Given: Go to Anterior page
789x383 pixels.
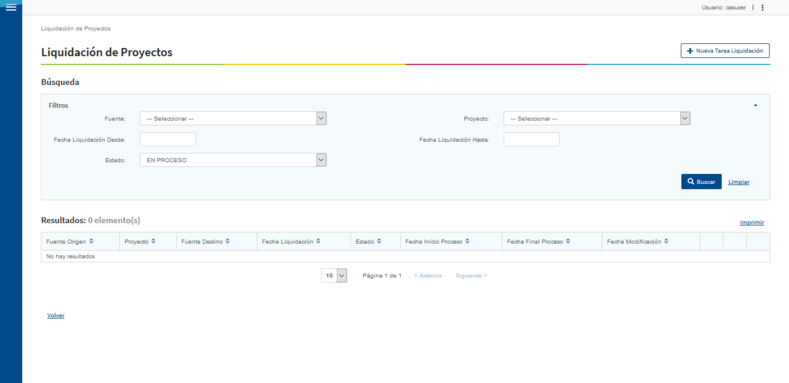Looking at the screenshot, I should click(x=428, y=276).
